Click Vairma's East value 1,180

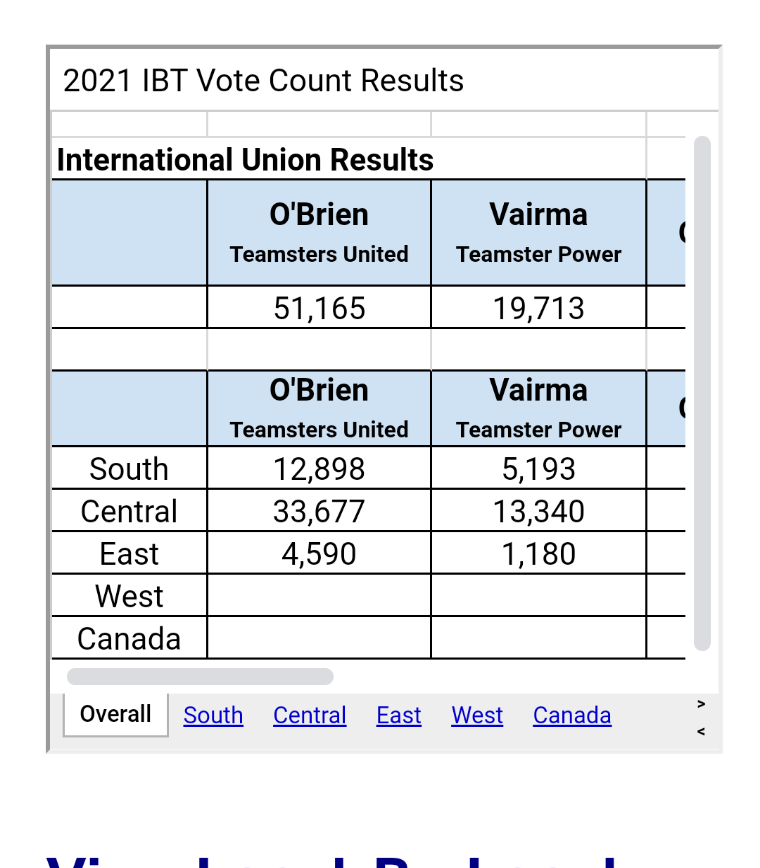(538, 553)
